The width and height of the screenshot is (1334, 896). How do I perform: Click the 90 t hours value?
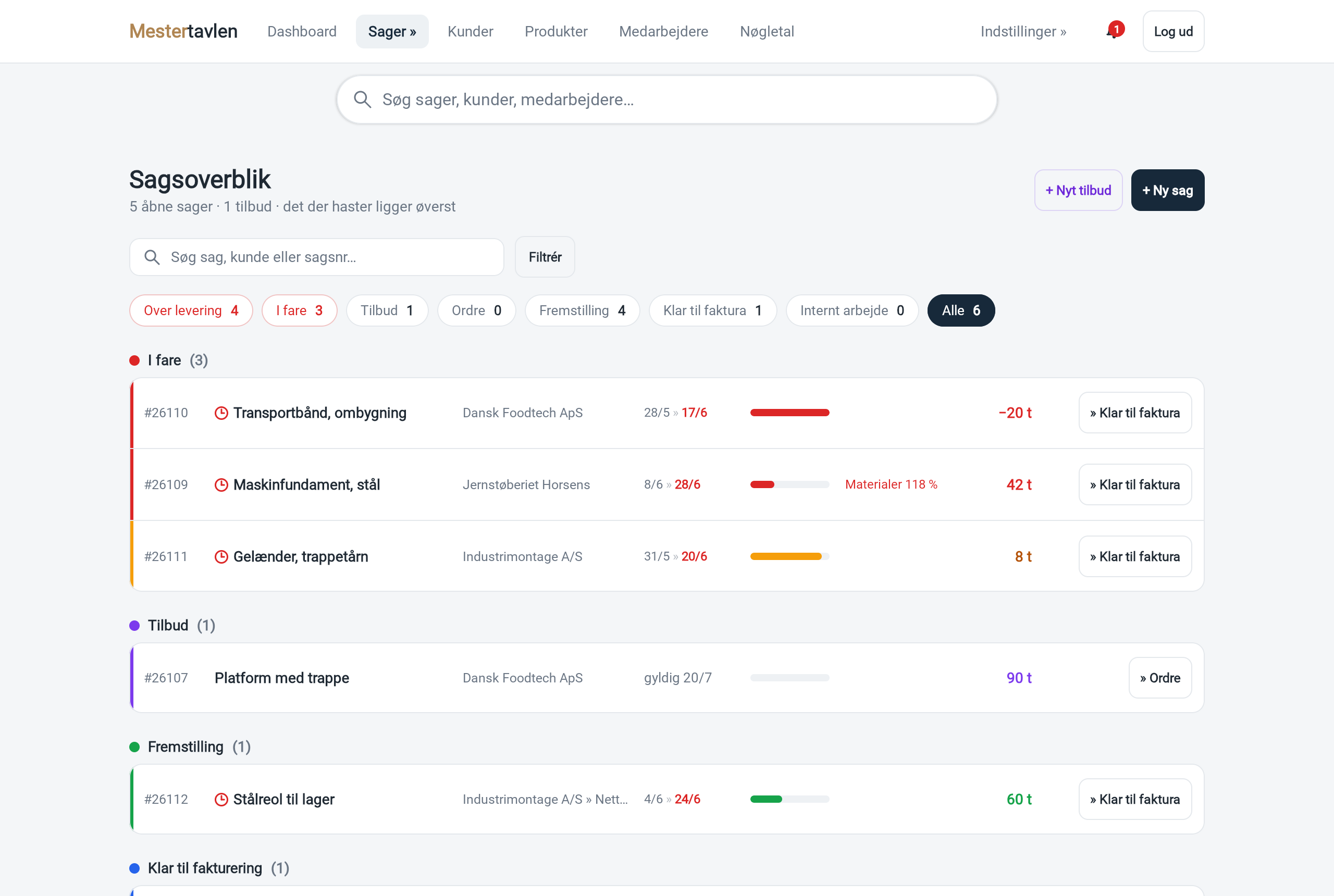coord(1019,678)
